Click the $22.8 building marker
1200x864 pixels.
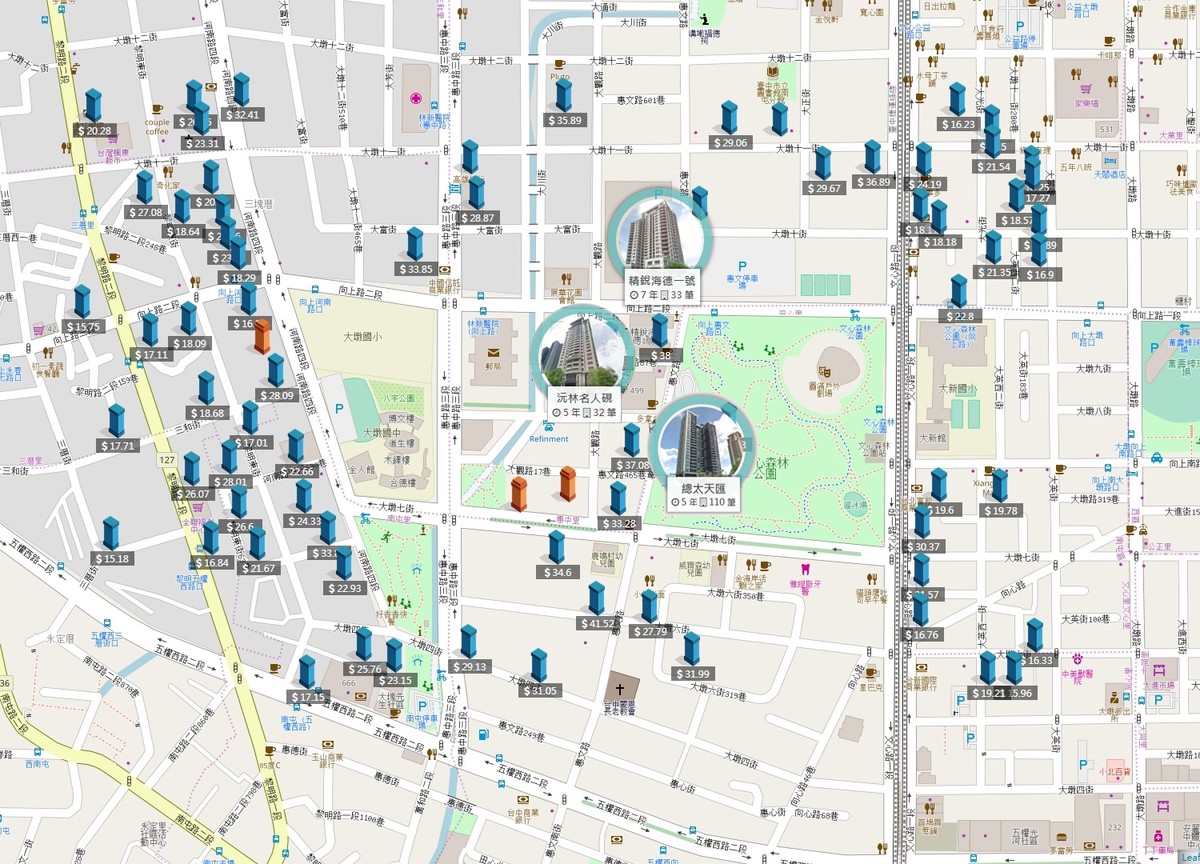(958, 292)
